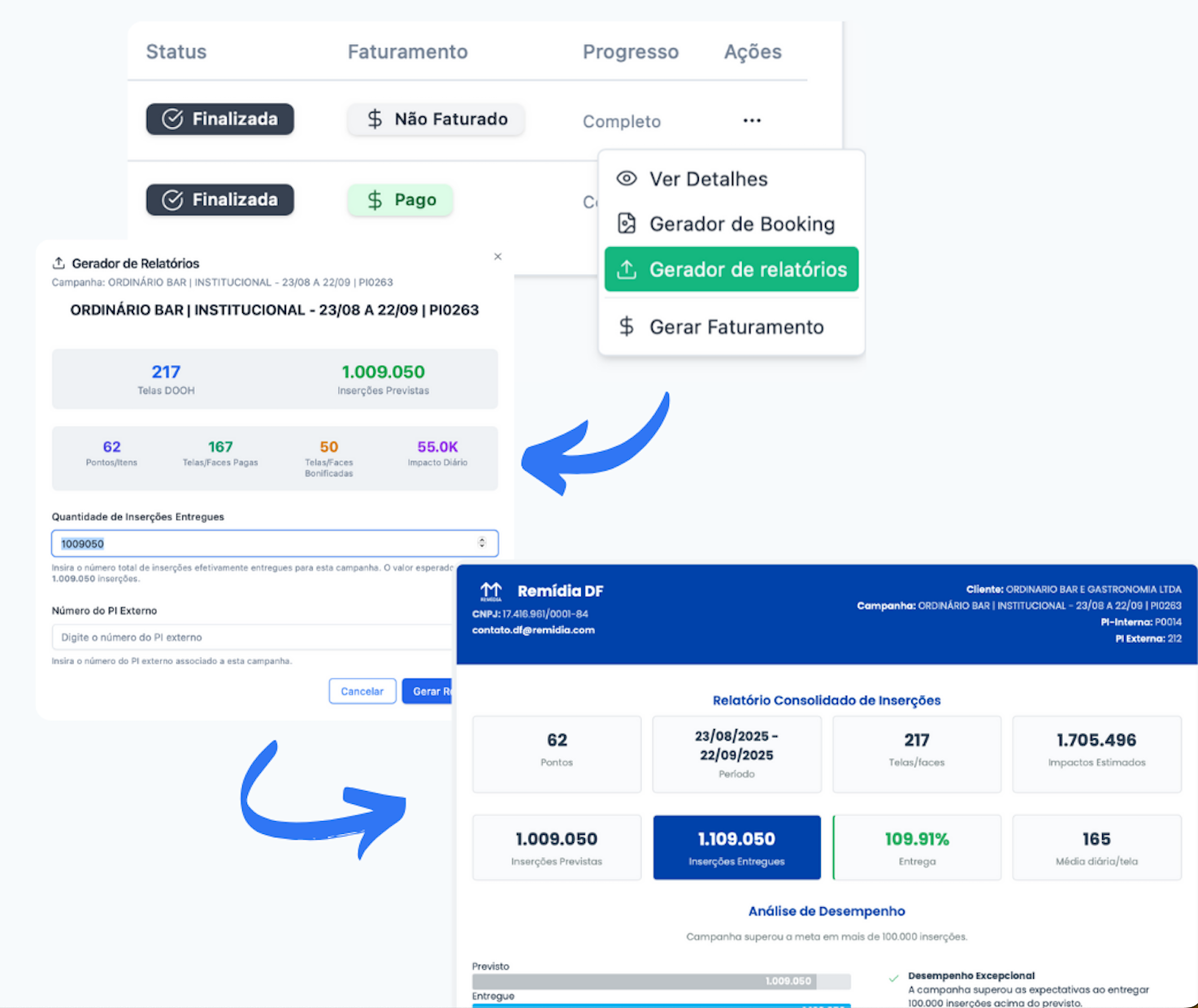Click the checkmark icon in first Finalizada badge

172,119
